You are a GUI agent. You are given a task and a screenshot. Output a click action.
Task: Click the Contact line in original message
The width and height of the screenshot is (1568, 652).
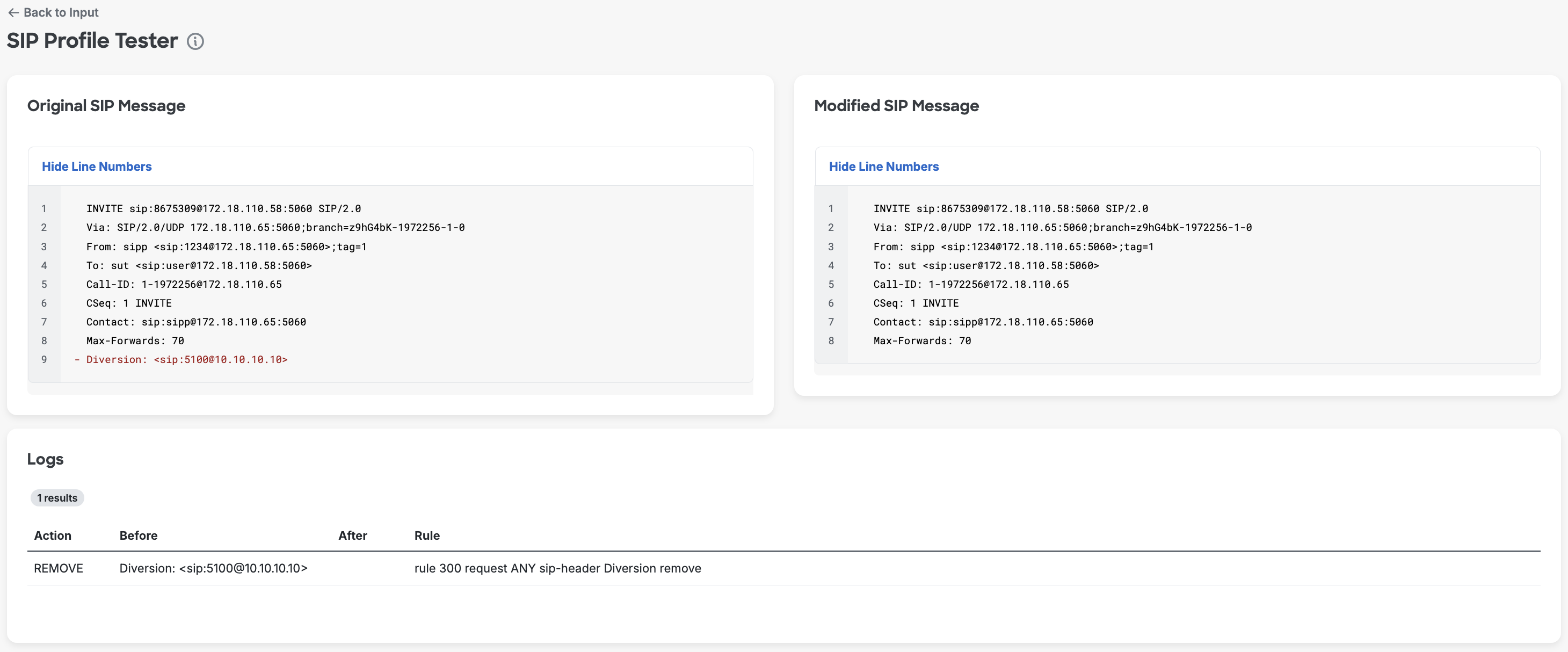pyautogui.click(x=196, y=322)
